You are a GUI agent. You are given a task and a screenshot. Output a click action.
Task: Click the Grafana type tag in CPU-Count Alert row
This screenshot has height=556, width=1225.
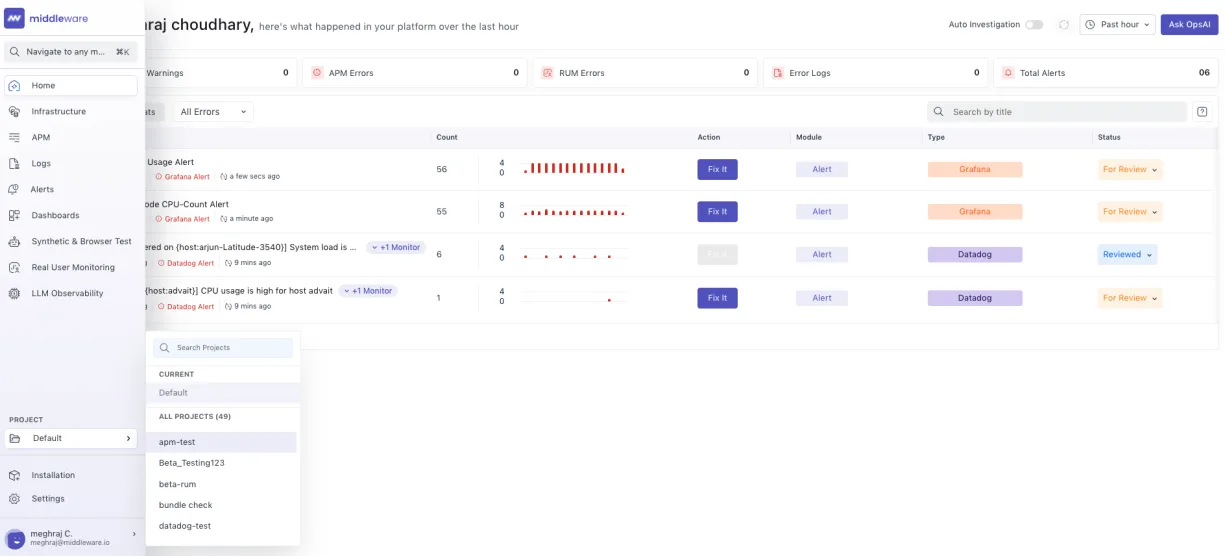(x=975, y=212)
